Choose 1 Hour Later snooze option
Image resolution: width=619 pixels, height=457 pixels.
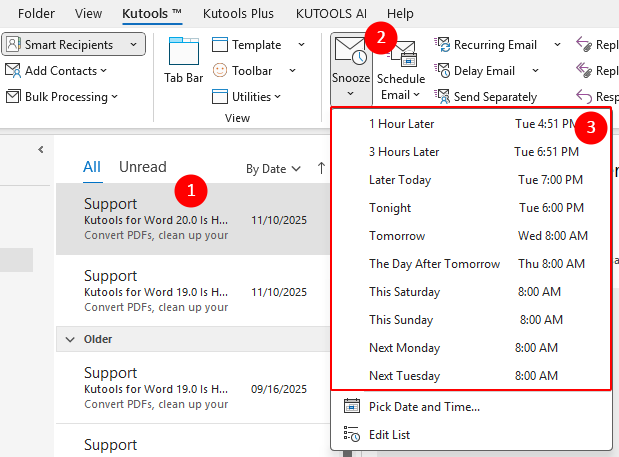[x=471, y=124]
